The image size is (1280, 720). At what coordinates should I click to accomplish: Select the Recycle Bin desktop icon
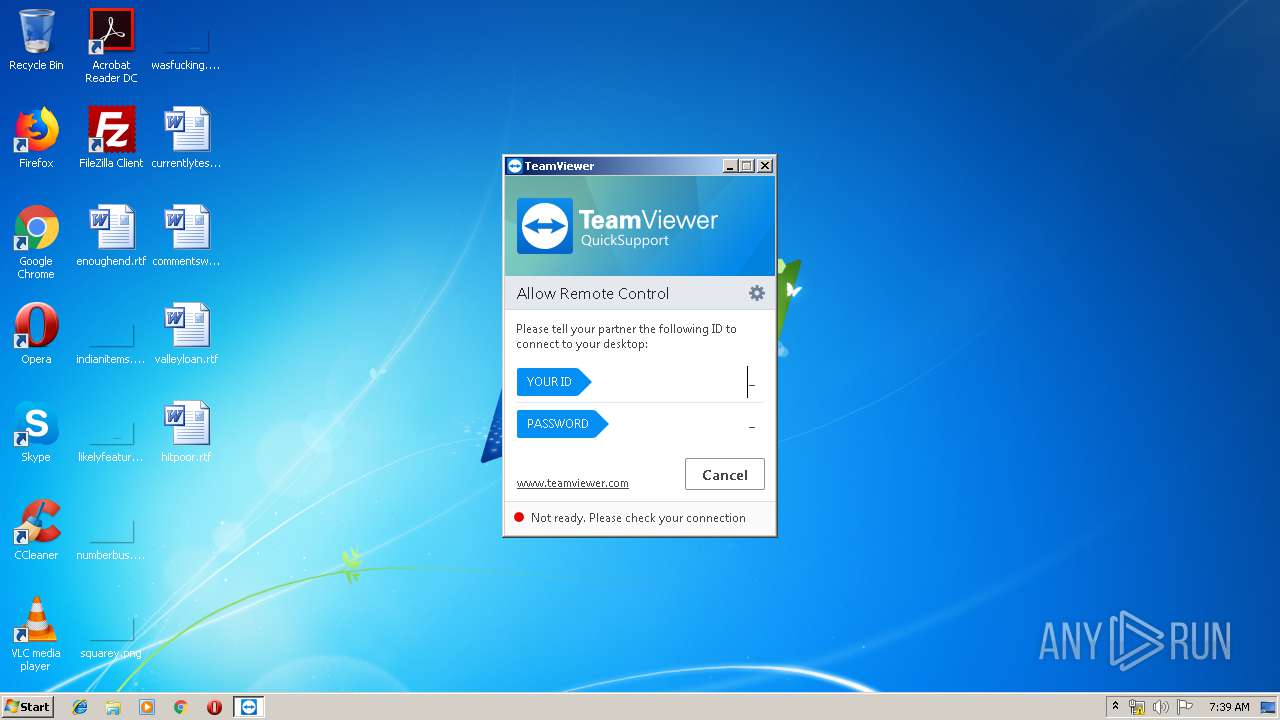(x=36, y=40)
